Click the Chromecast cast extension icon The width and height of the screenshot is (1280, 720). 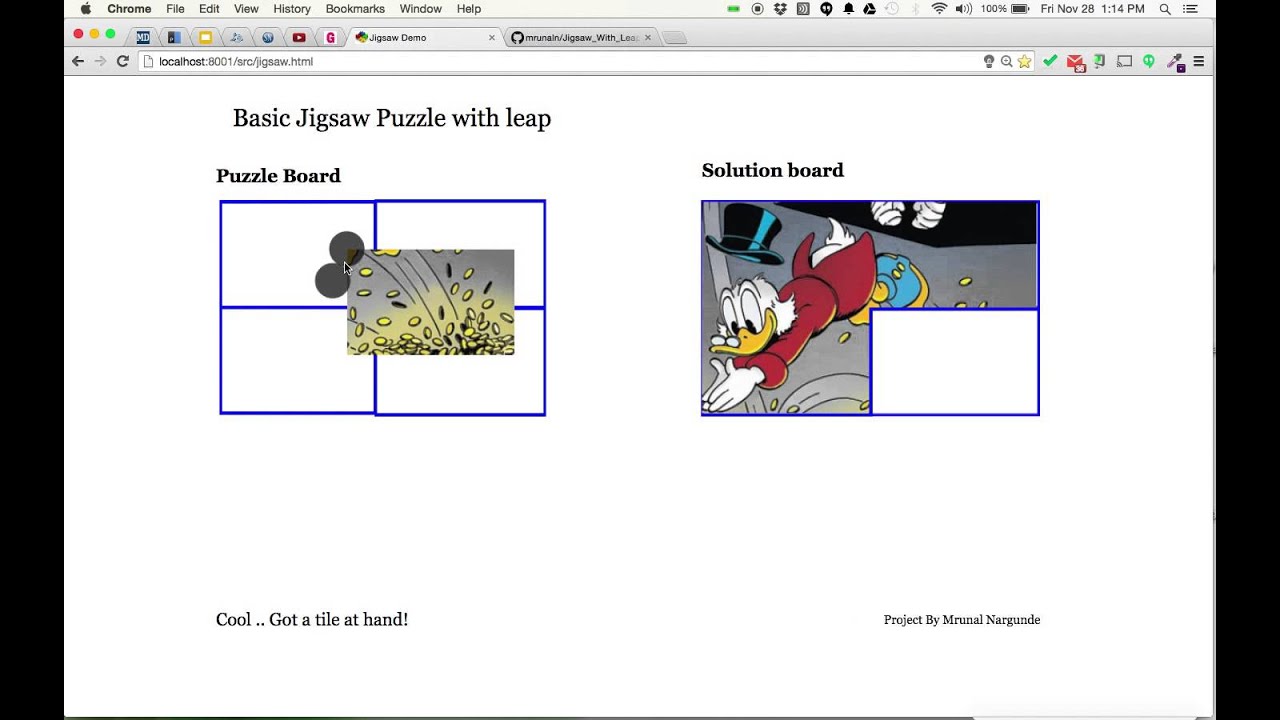click(1124, 61)
